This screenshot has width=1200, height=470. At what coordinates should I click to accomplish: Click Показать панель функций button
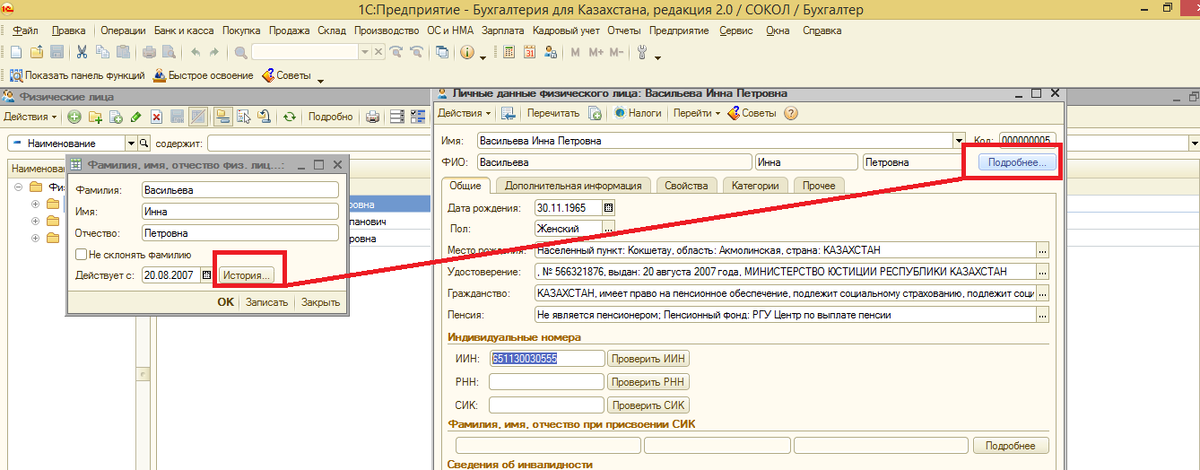[77, 76]
